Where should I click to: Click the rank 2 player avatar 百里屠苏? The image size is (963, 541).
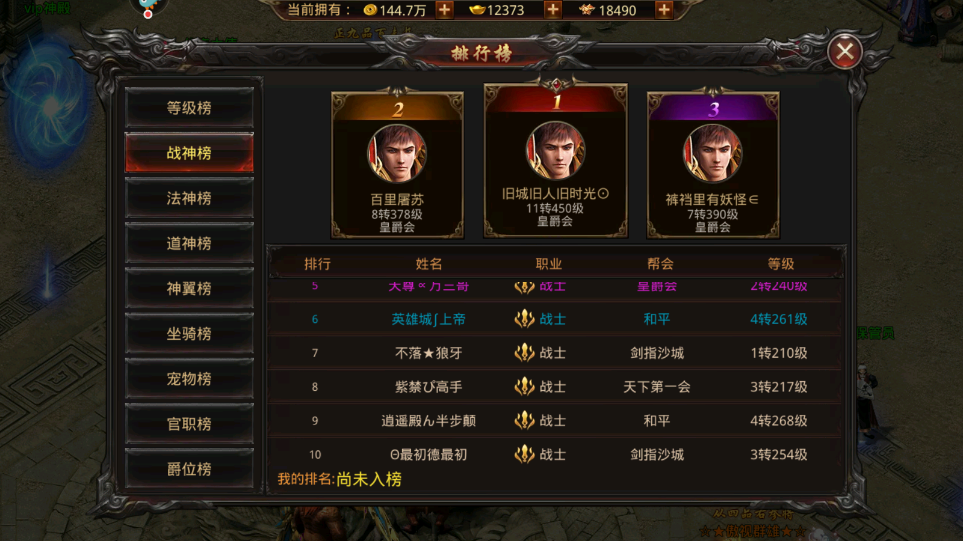point(397,154)
